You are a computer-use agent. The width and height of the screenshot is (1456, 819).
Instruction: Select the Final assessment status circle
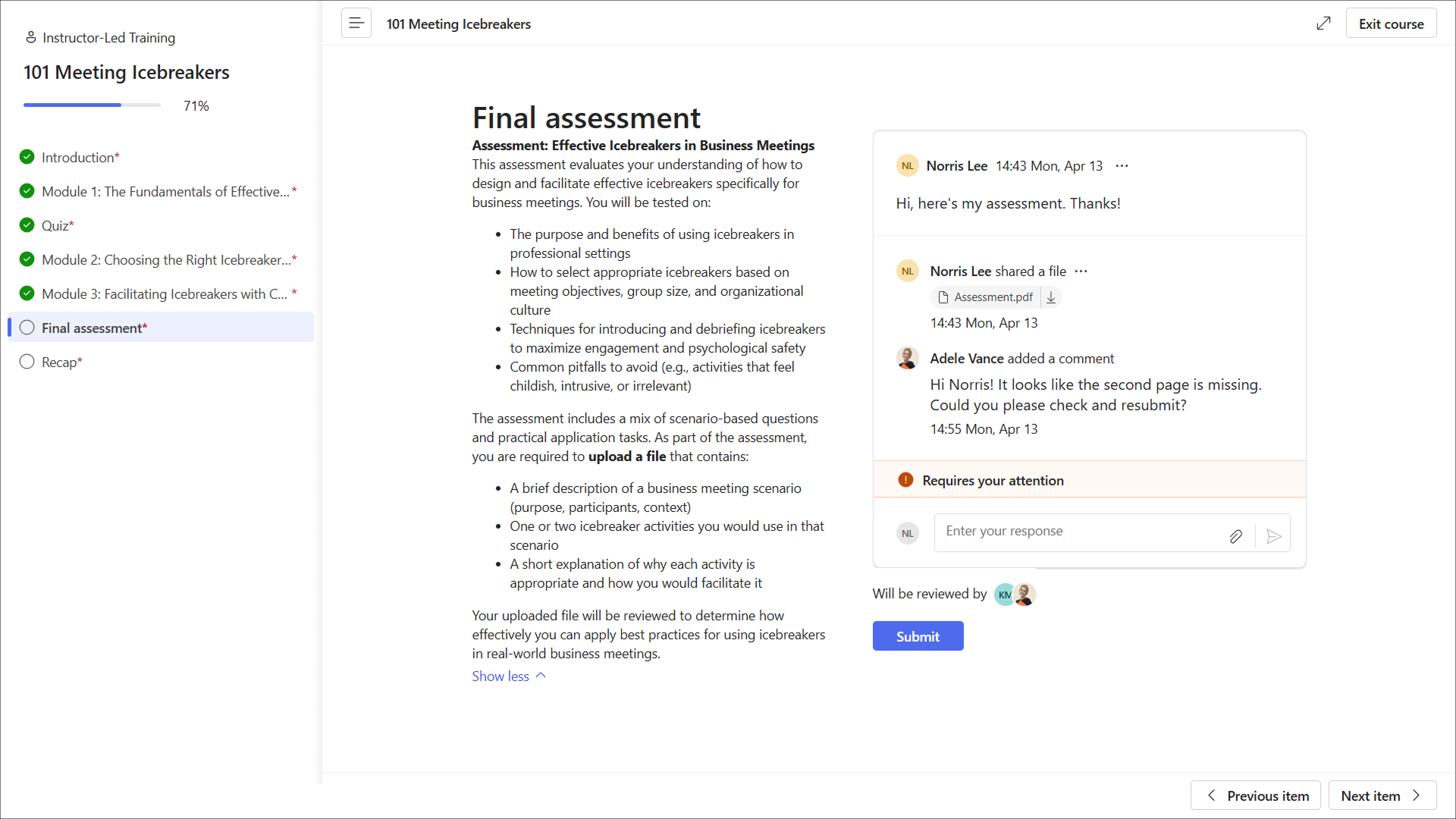point(27,328)
